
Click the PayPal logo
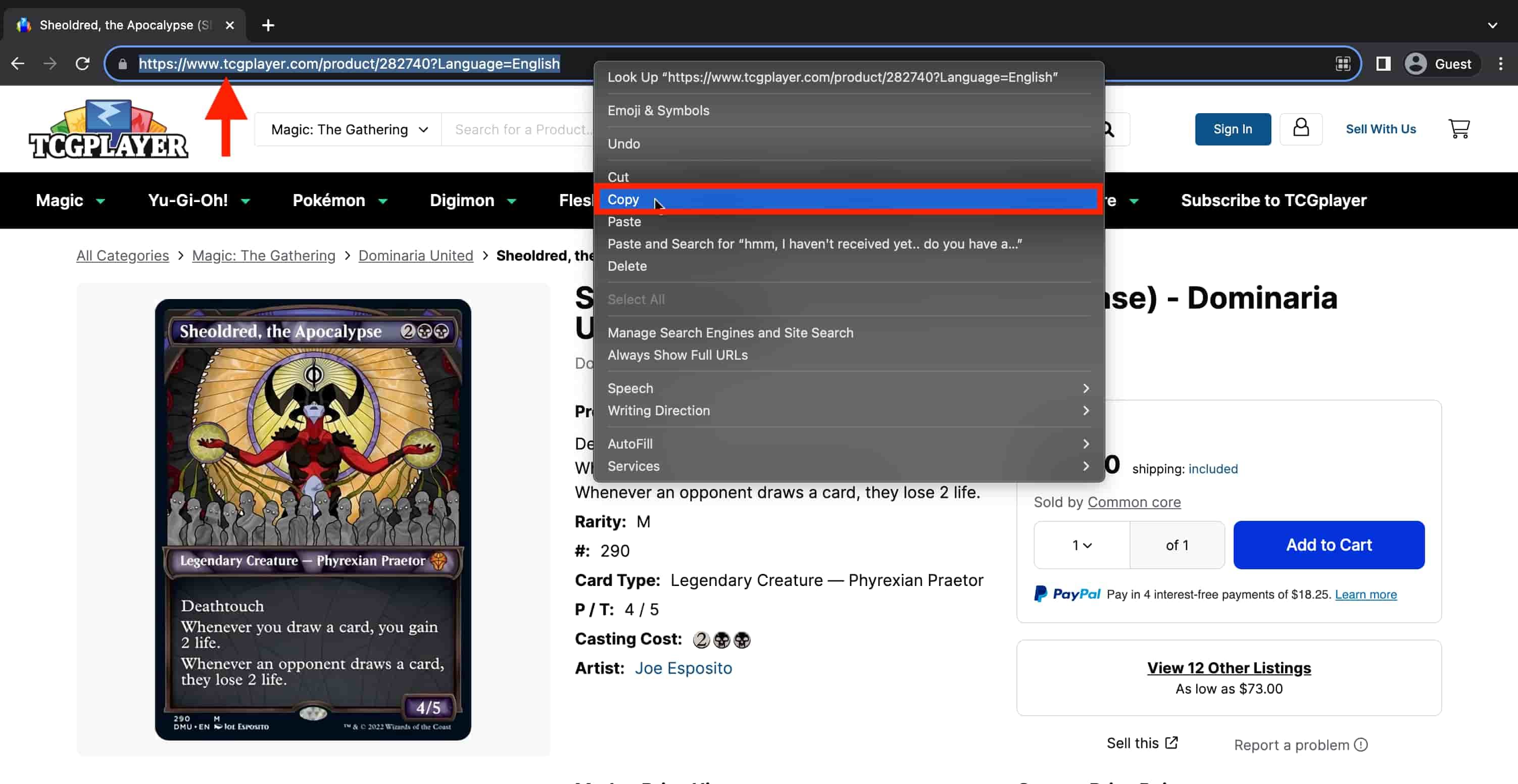click(x=1066, y=594)
